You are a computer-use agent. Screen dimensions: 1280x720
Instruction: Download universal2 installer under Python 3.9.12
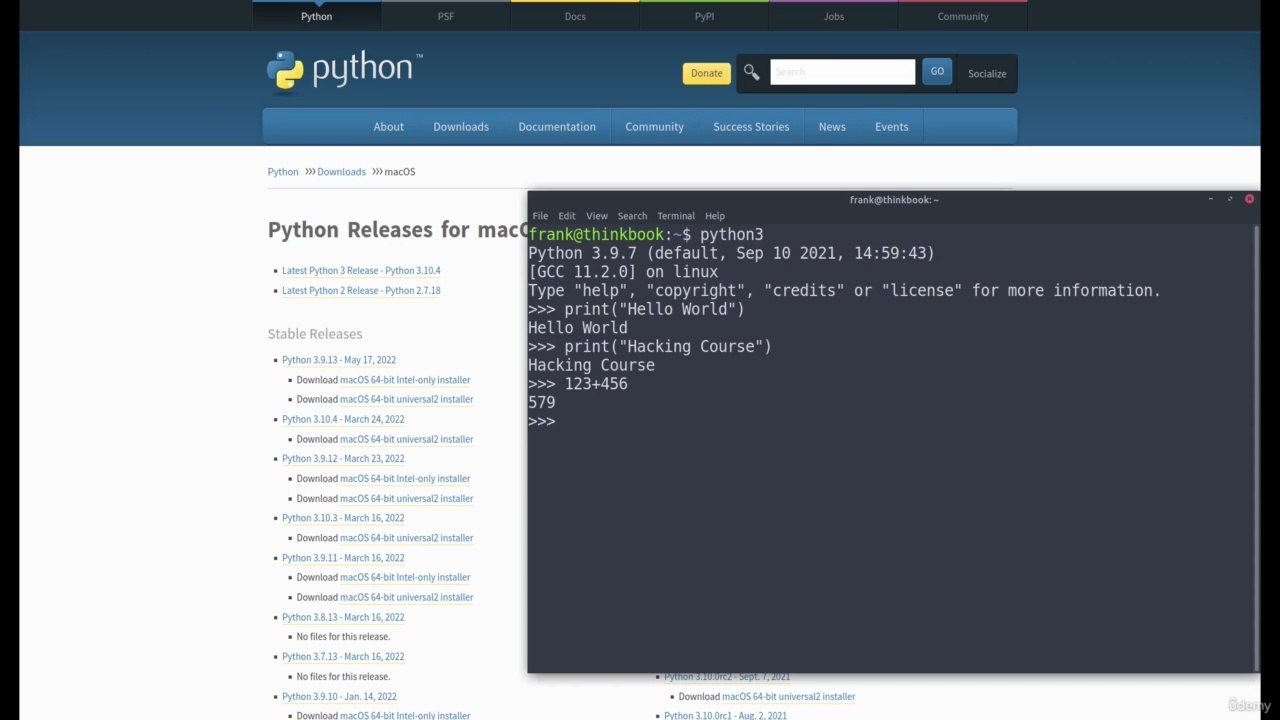pyautogui.click(x=407, y=499)
